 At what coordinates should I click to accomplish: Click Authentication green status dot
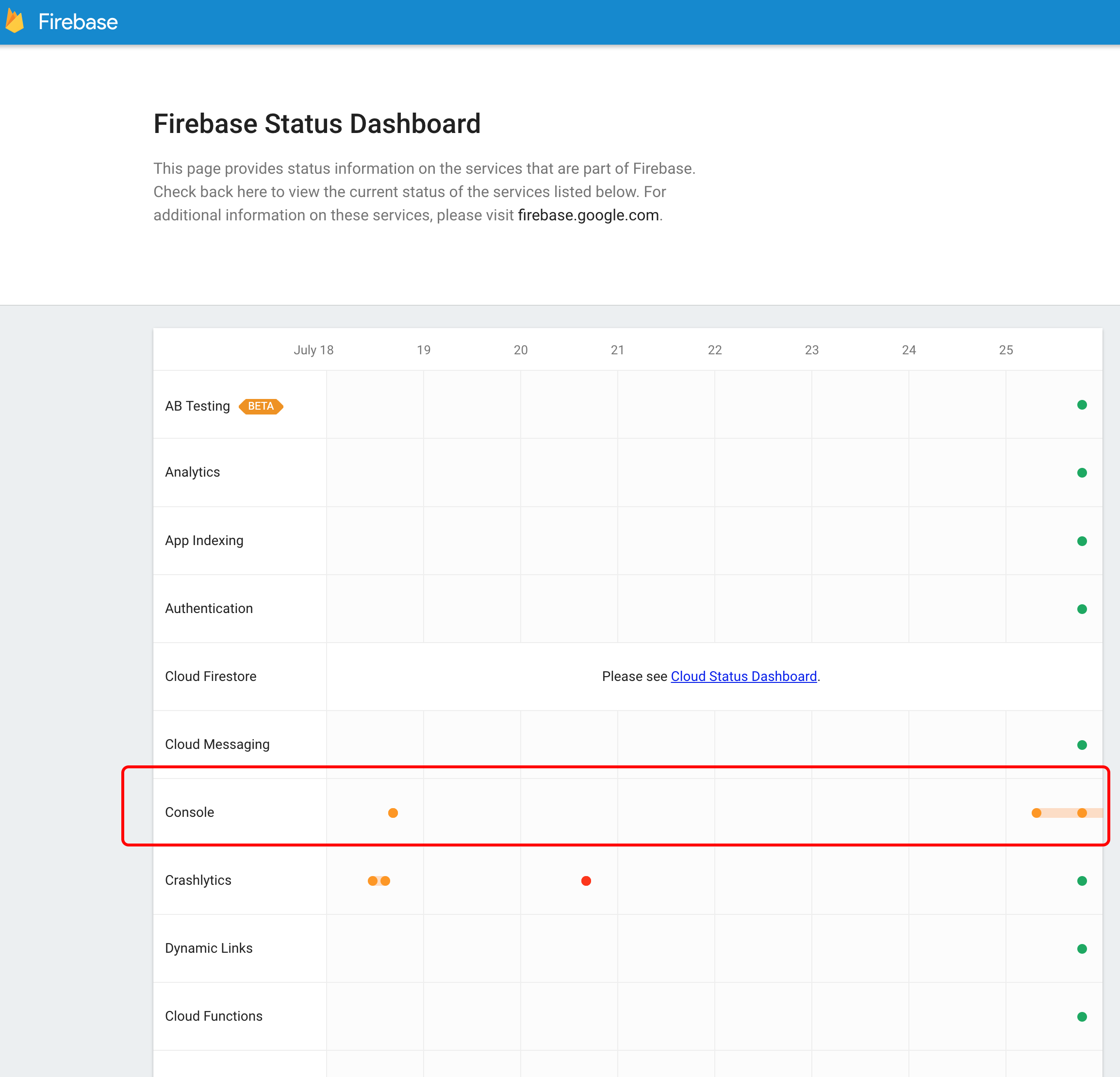coord(1081,609)
